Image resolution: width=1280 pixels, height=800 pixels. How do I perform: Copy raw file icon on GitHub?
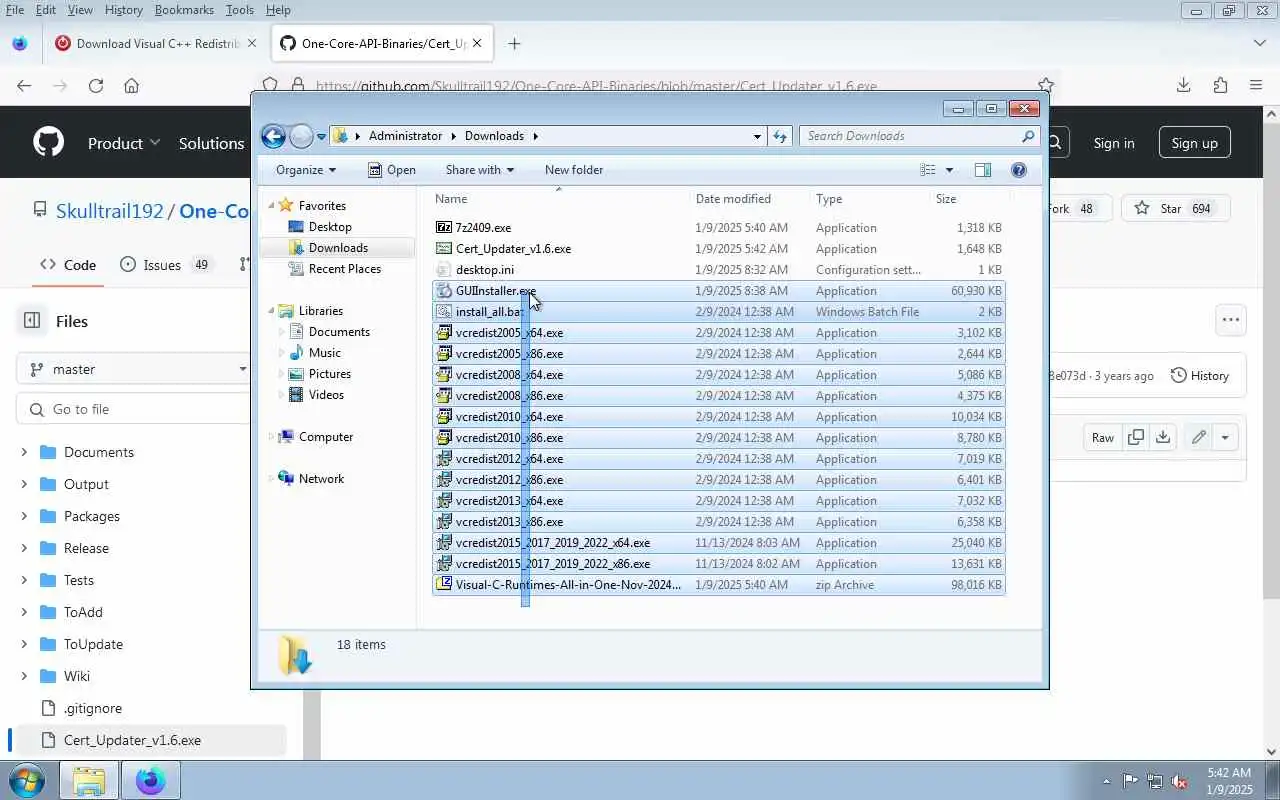[1136, 437]
